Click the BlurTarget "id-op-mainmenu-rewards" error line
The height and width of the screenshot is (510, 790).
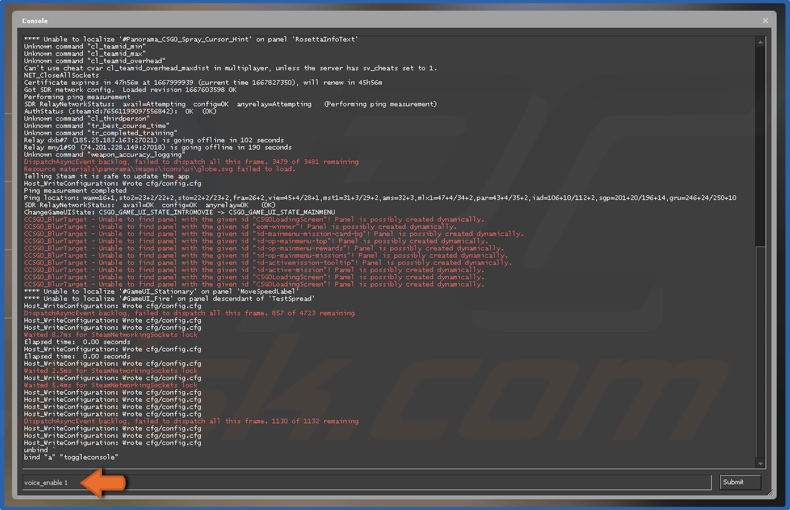[x=264, y=248]
